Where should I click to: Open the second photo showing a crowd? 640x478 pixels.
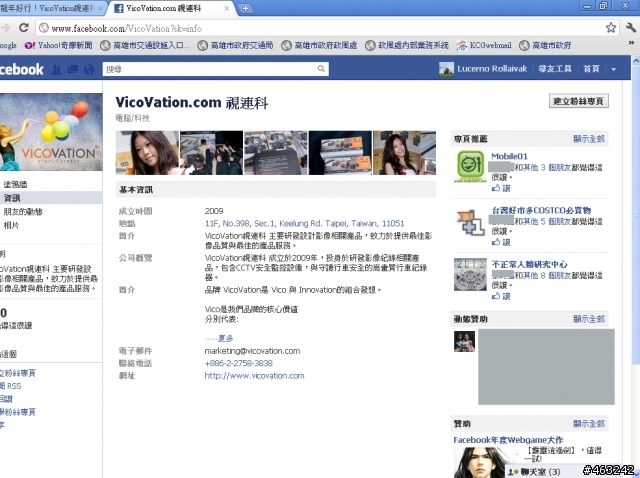[211, 153]
